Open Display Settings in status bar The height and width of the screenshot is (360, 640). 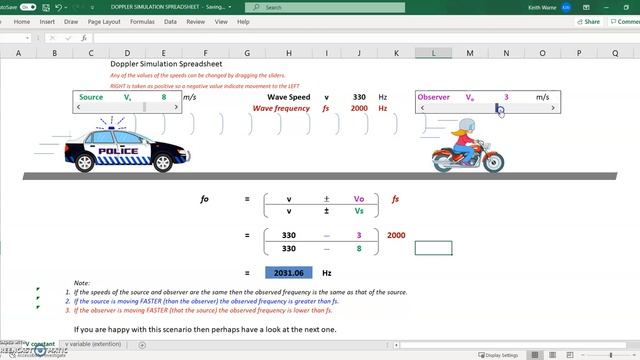click(498, 355)
